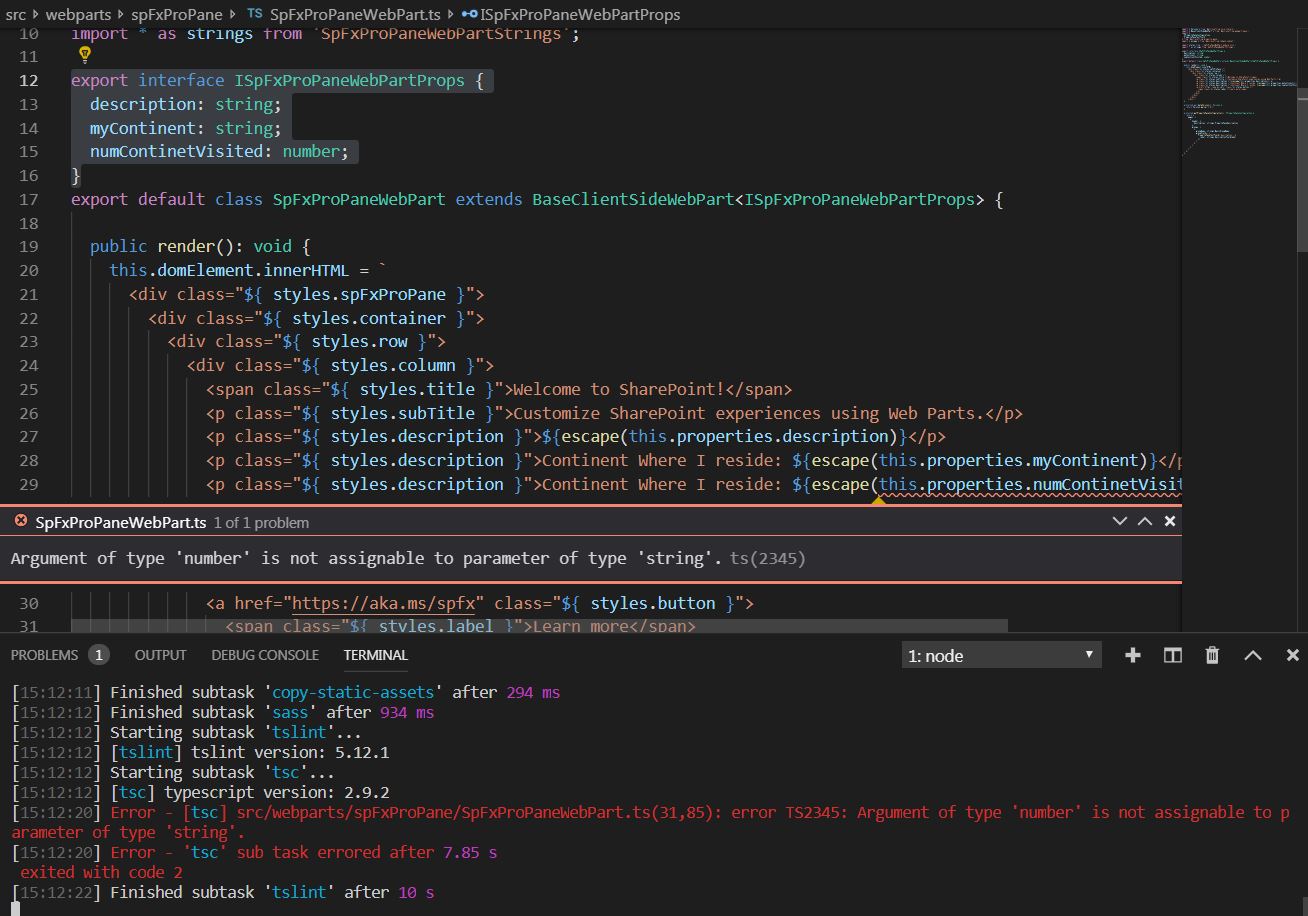The image size is (1308, 916).
Task: Split the terminal using the split icon
Action: [1172, 655]
